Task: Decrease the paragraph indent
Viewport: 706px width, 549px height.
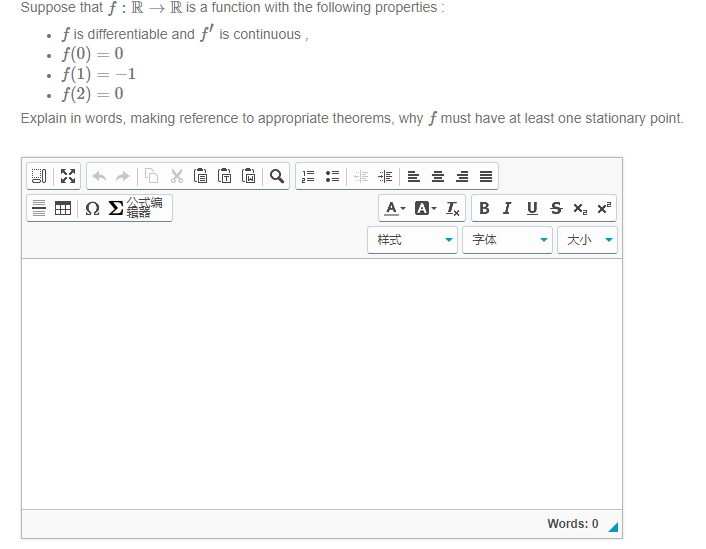Action: [x=361, y=176]
